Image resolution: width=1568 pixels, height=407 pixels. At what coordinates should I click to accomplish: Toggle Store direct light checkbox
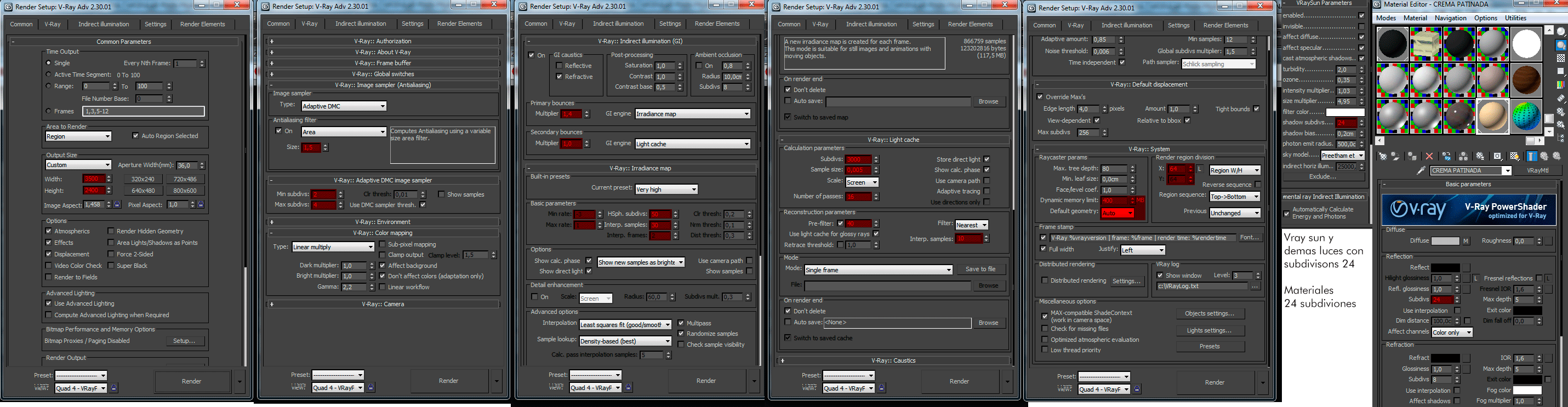987,159
